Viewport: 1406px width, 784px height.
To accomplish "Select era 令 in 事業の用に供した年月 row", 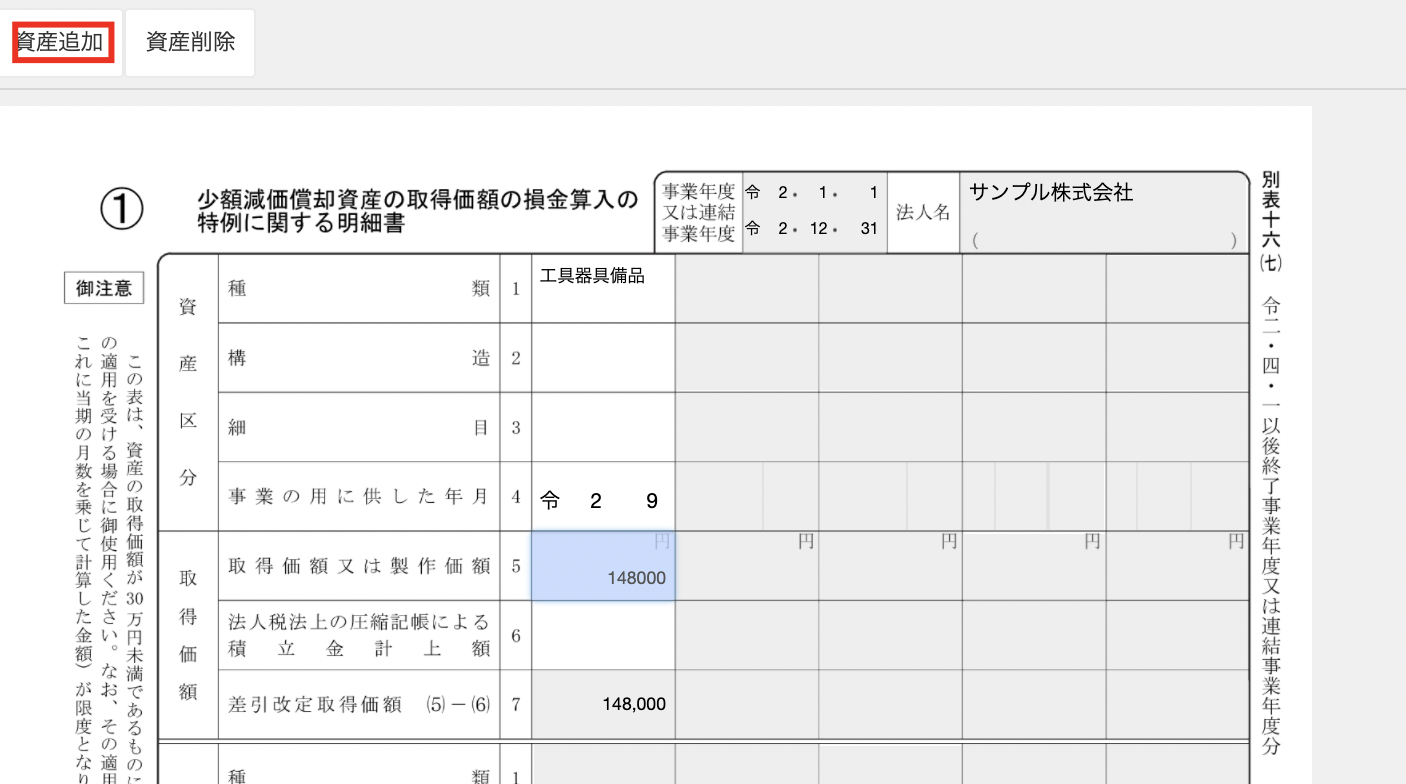I will click(550, 501).
